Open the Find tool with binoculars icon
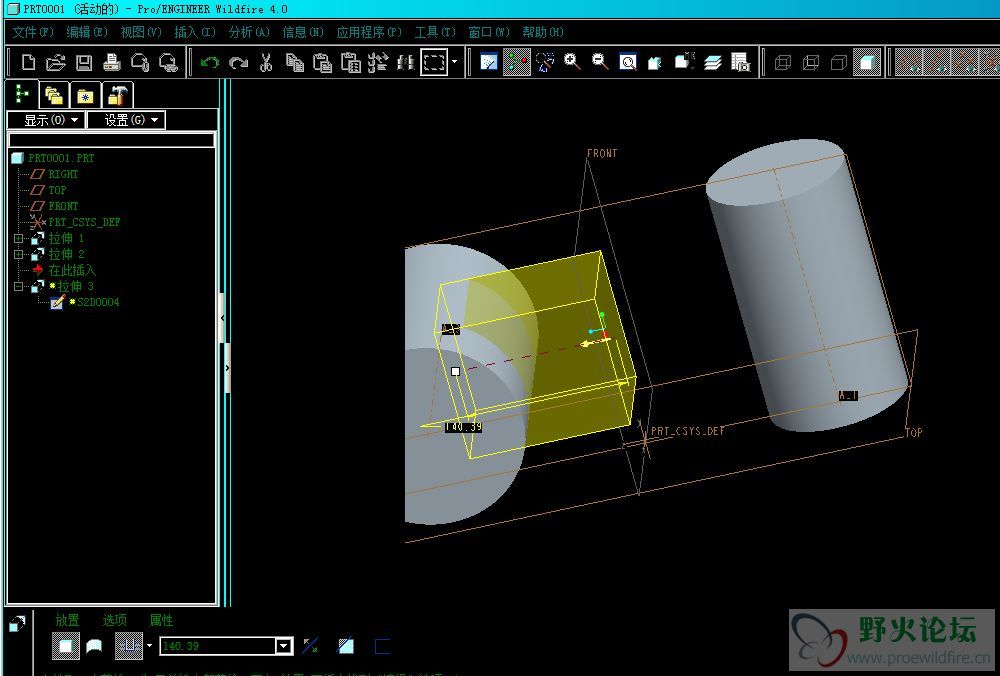 coord(406,62)
